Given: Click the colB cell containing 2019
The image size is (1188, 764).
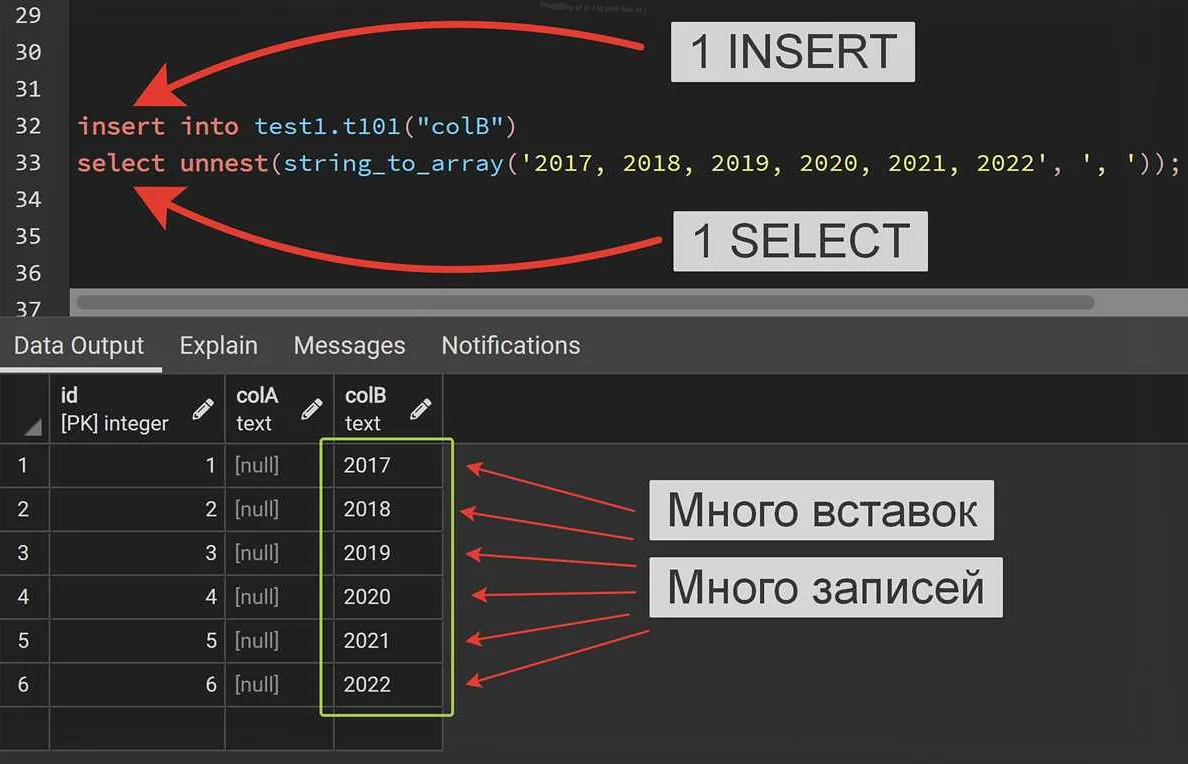Looking at the screenshot, I should coord(388,553).
